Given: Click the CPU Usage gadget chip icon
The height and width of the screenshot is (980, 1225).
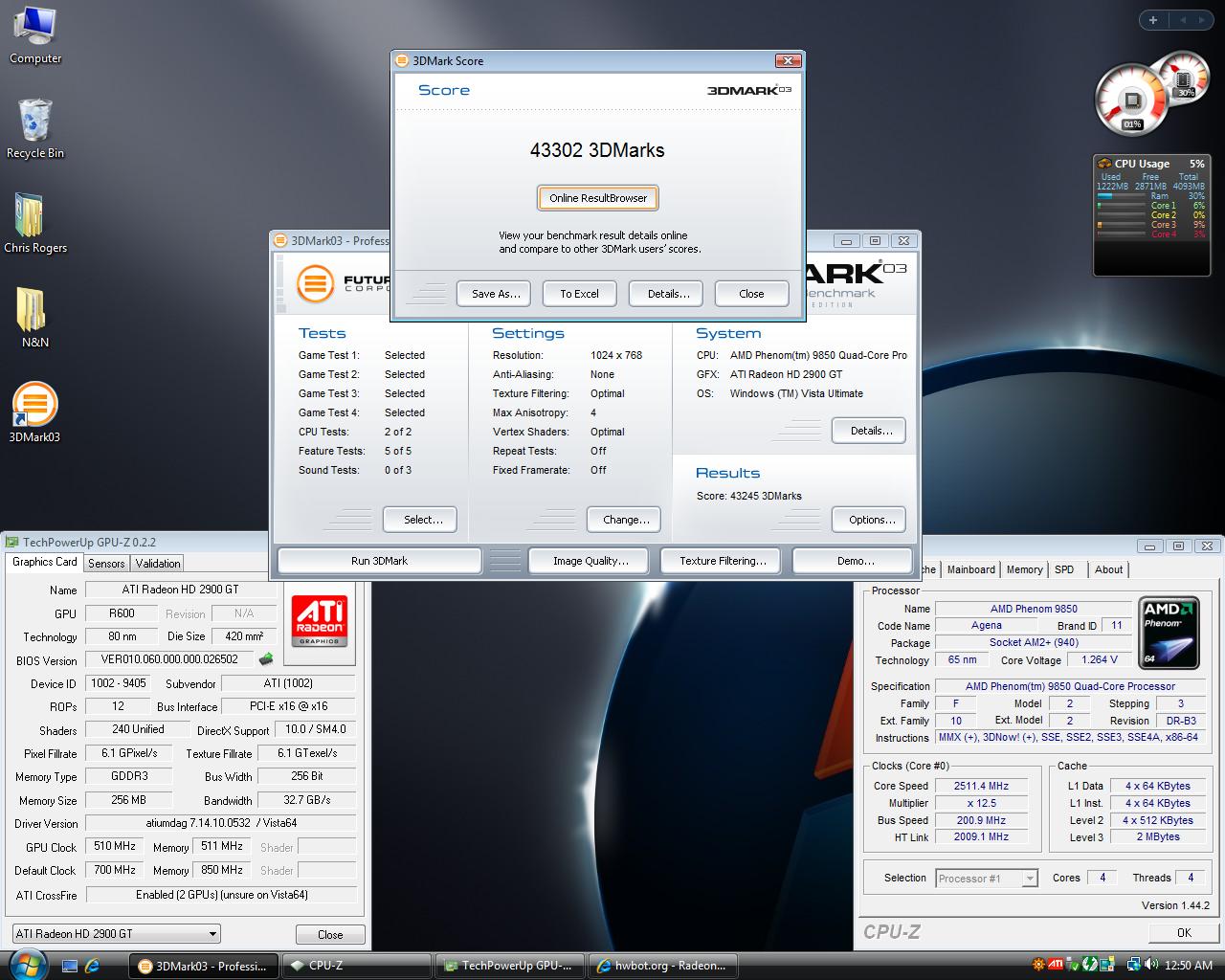Looking at the screenshot, I should click(1104, 164).
